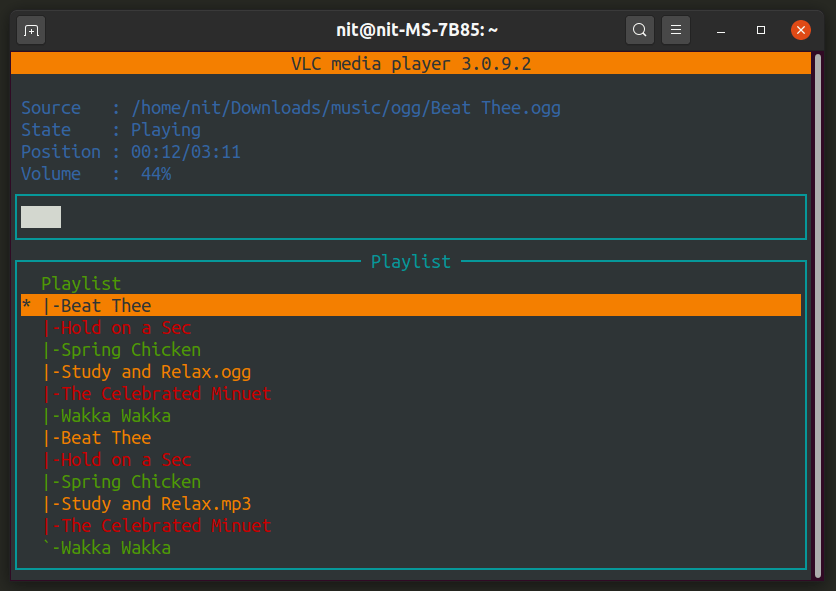Click the Playlist root node
836x591 pixels.
pyautogui.click(x=81, y=283)
